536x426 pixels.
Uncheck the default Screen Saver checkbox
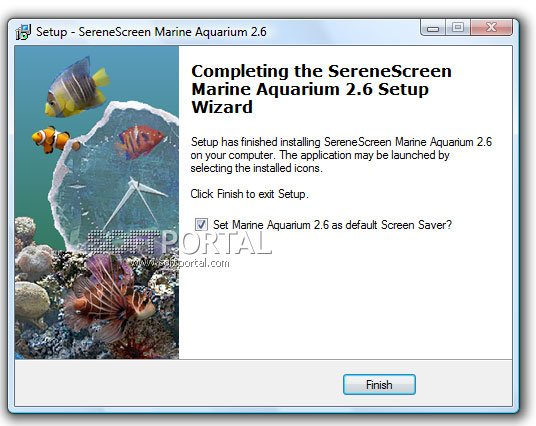(x=201, y=225)
